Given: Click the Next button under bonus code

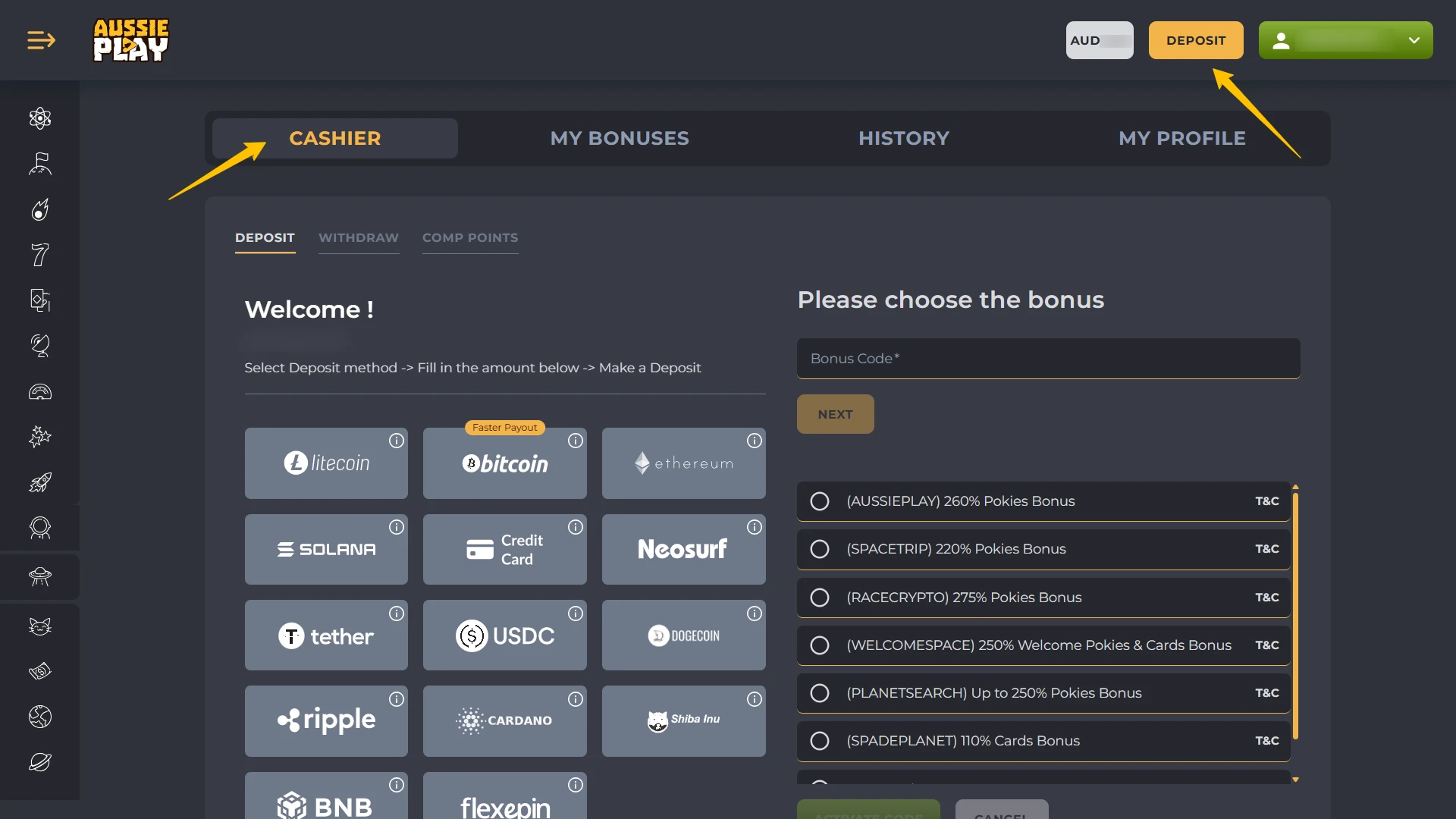Looking at the screenshot, I should pyautogui.click(x=836, y=414).
